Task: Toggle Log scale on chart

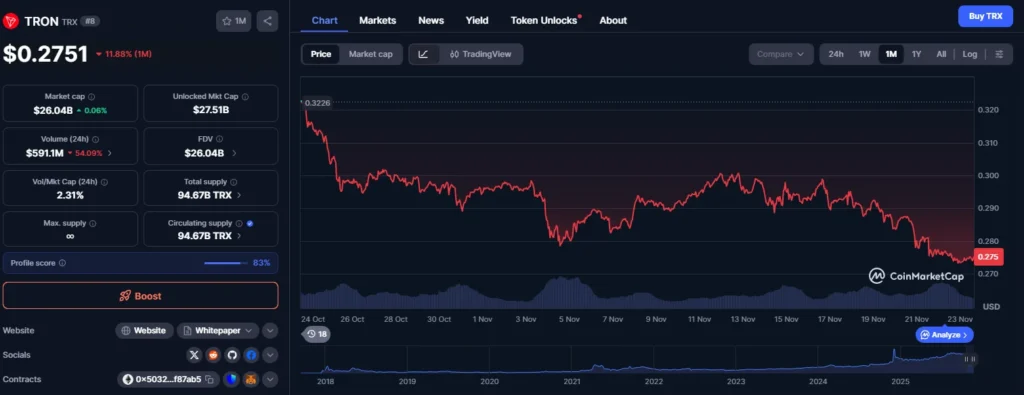Action: (970, 54)
